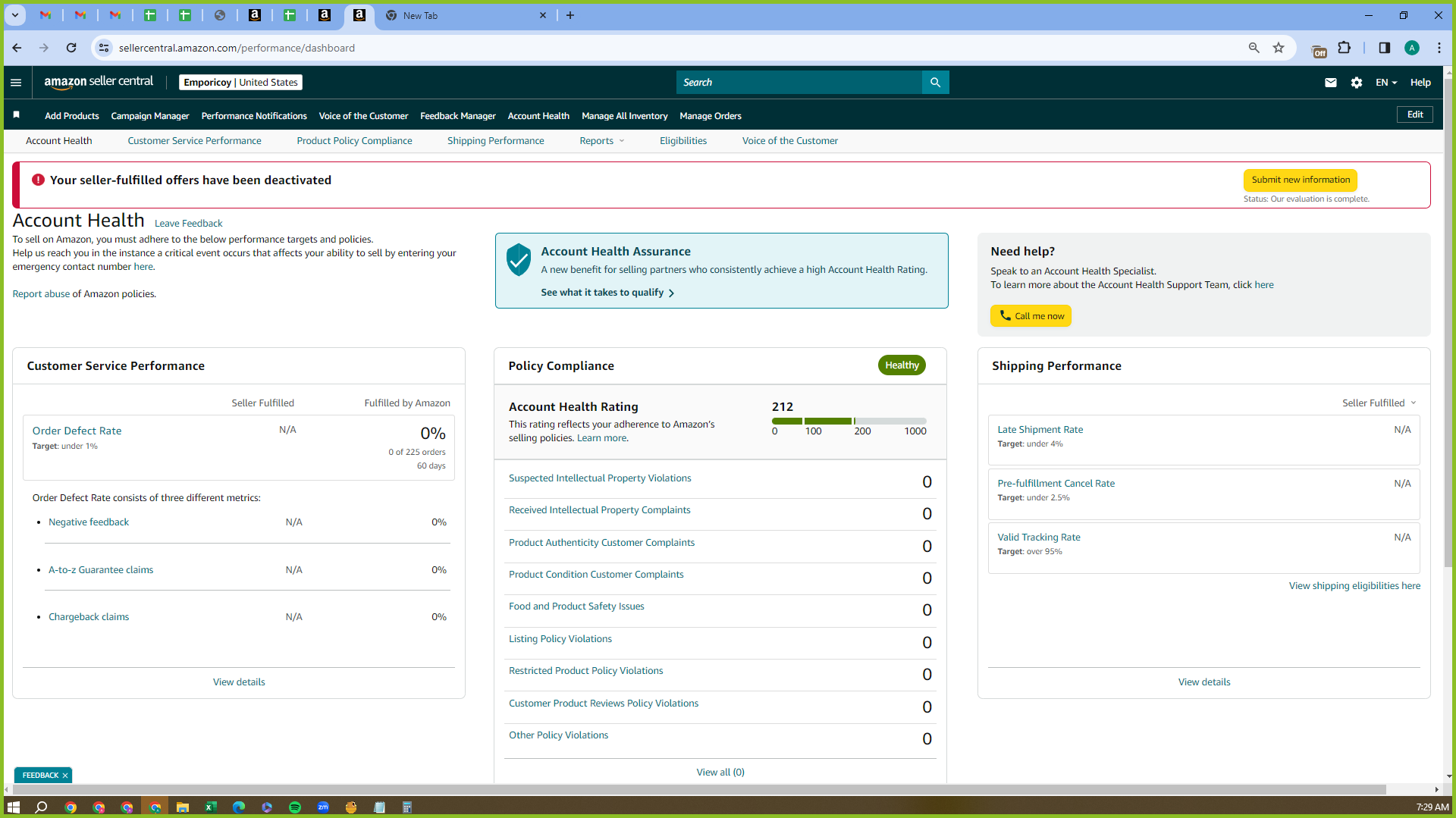Reload the page with the refresh icon

[x=71, y=48]
